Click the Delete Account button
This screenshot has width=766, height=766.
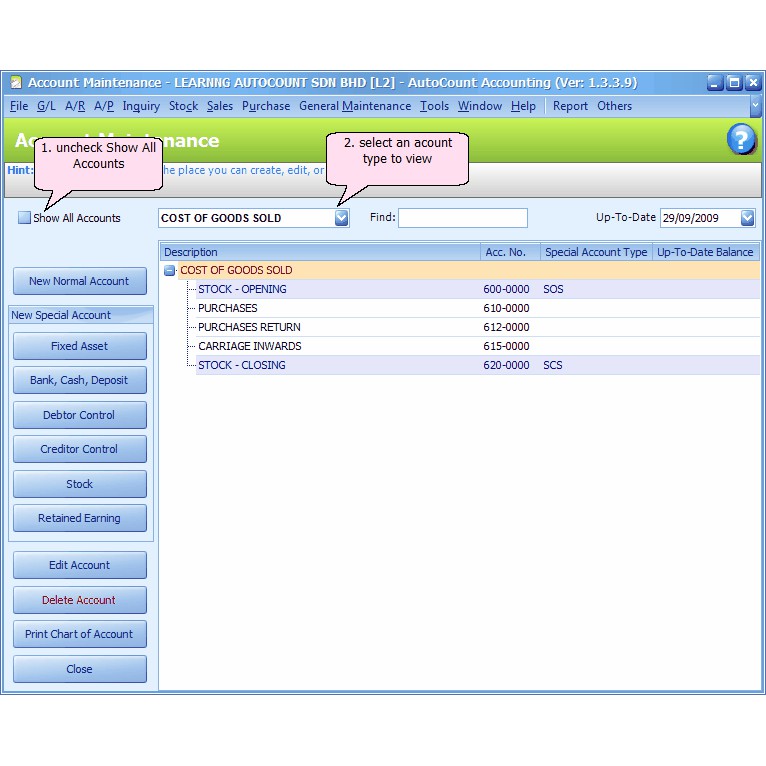pos(79,600)
